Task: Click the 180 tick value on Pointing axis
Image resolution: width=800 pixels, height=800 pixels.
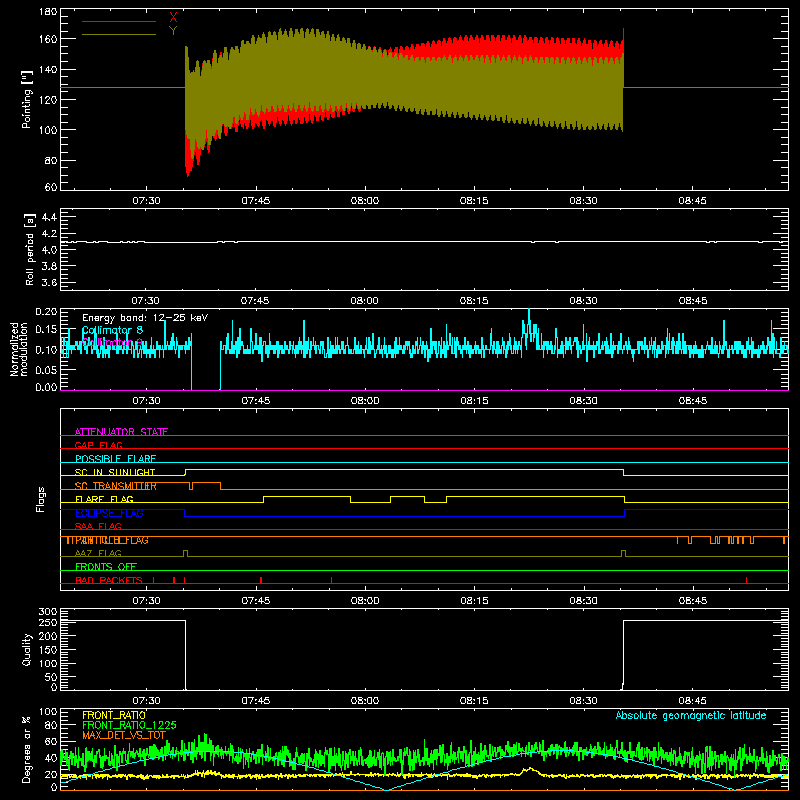Action: pos(48,12)
